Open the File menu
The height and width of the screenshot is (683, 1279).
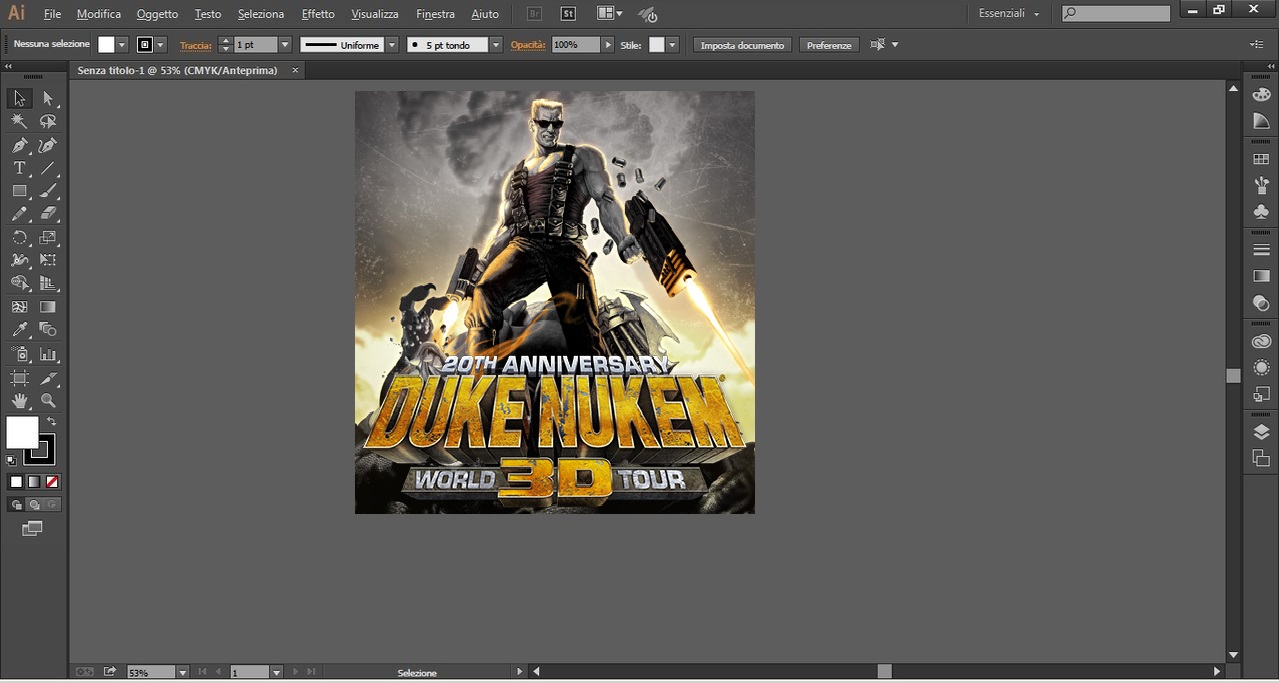tap(53, 14)
